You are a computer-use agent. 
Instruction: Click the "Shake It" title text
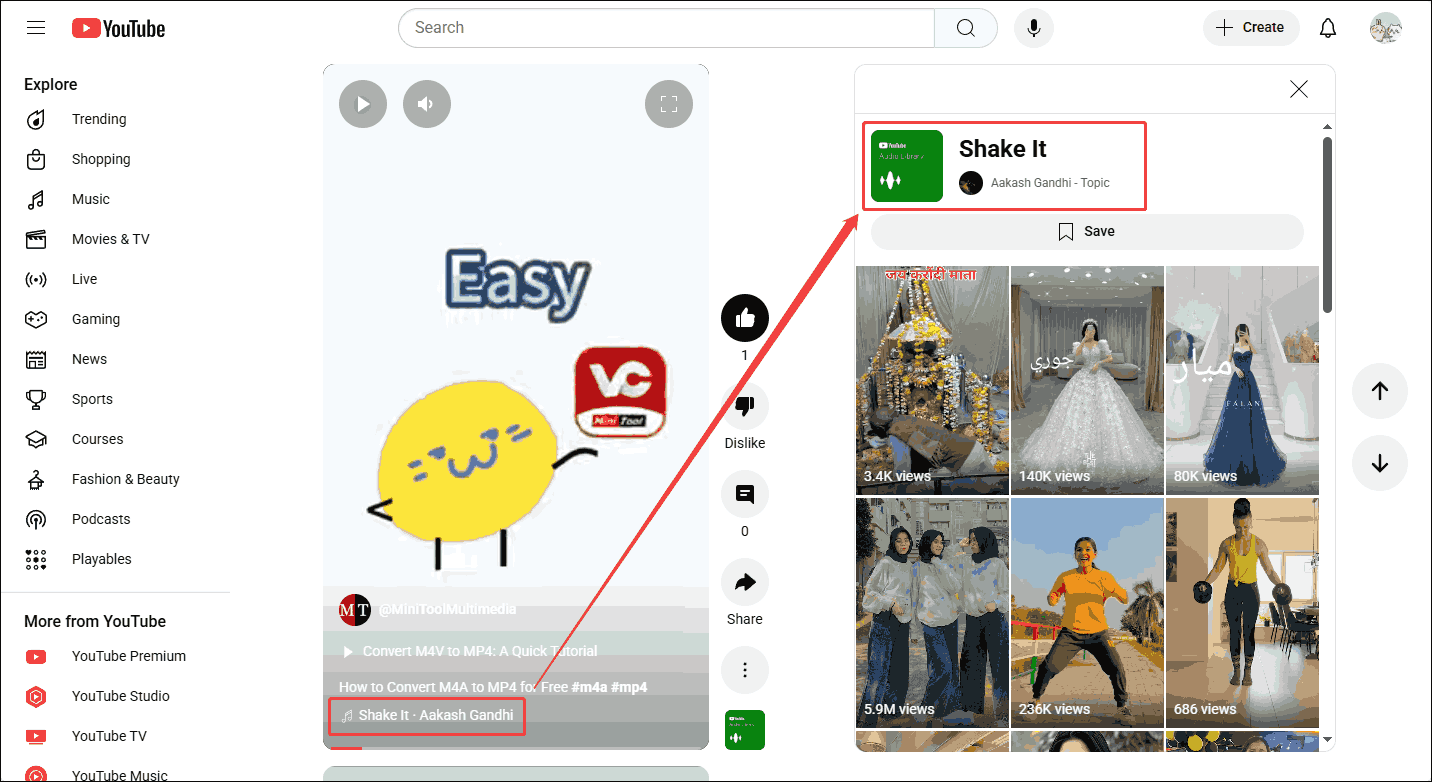point(1003,149)
